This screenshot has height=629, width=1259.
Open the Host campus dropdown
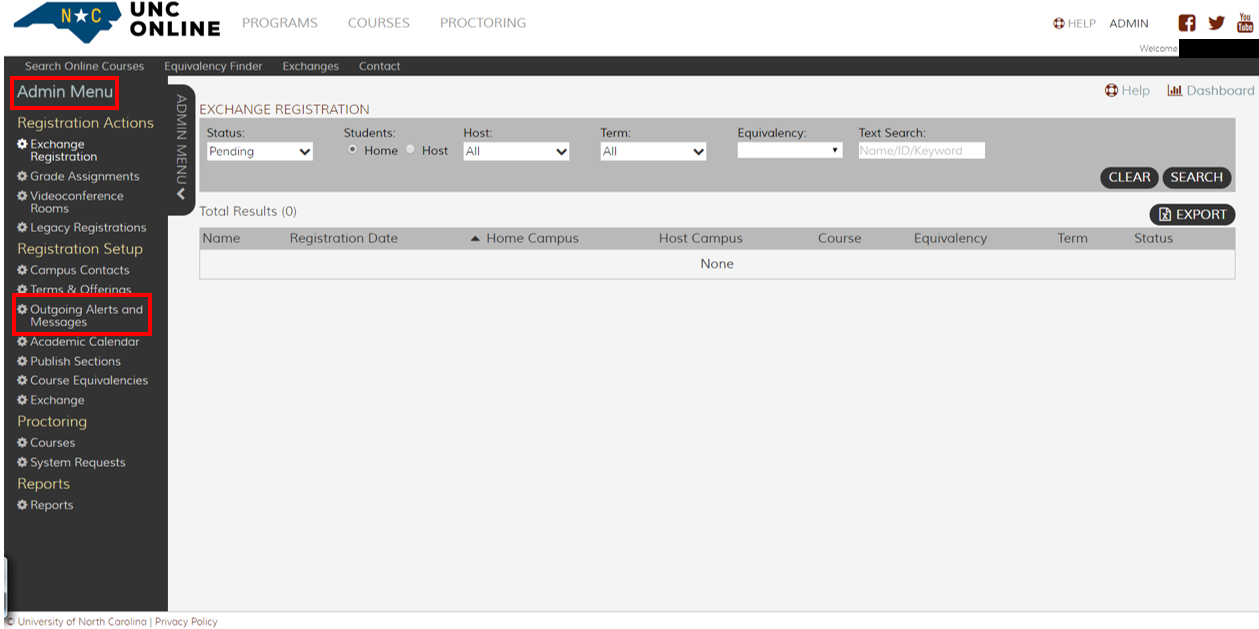[x=516, y=152]
